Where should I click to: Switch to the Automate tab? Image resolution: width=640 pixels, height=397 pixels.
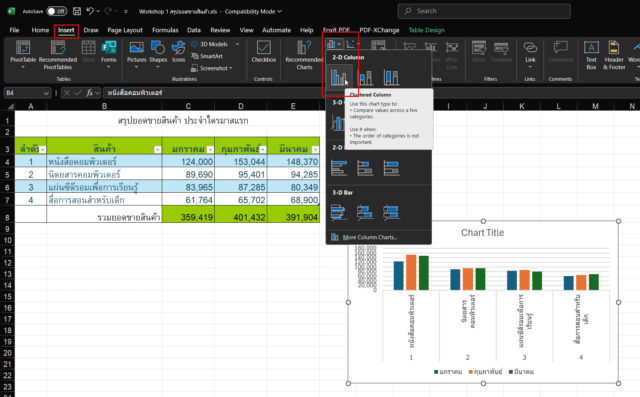coord(276,30)
